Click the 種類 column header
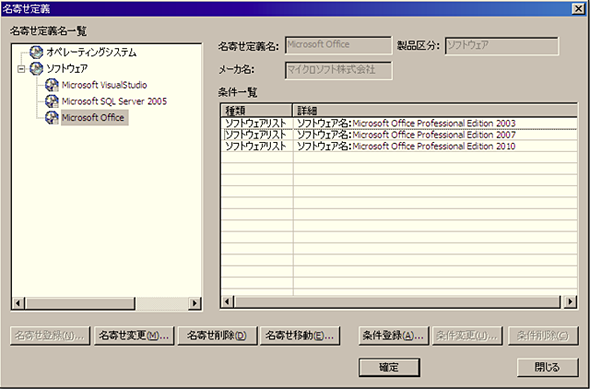Screen dimensions: 590x389 point(256,110)
